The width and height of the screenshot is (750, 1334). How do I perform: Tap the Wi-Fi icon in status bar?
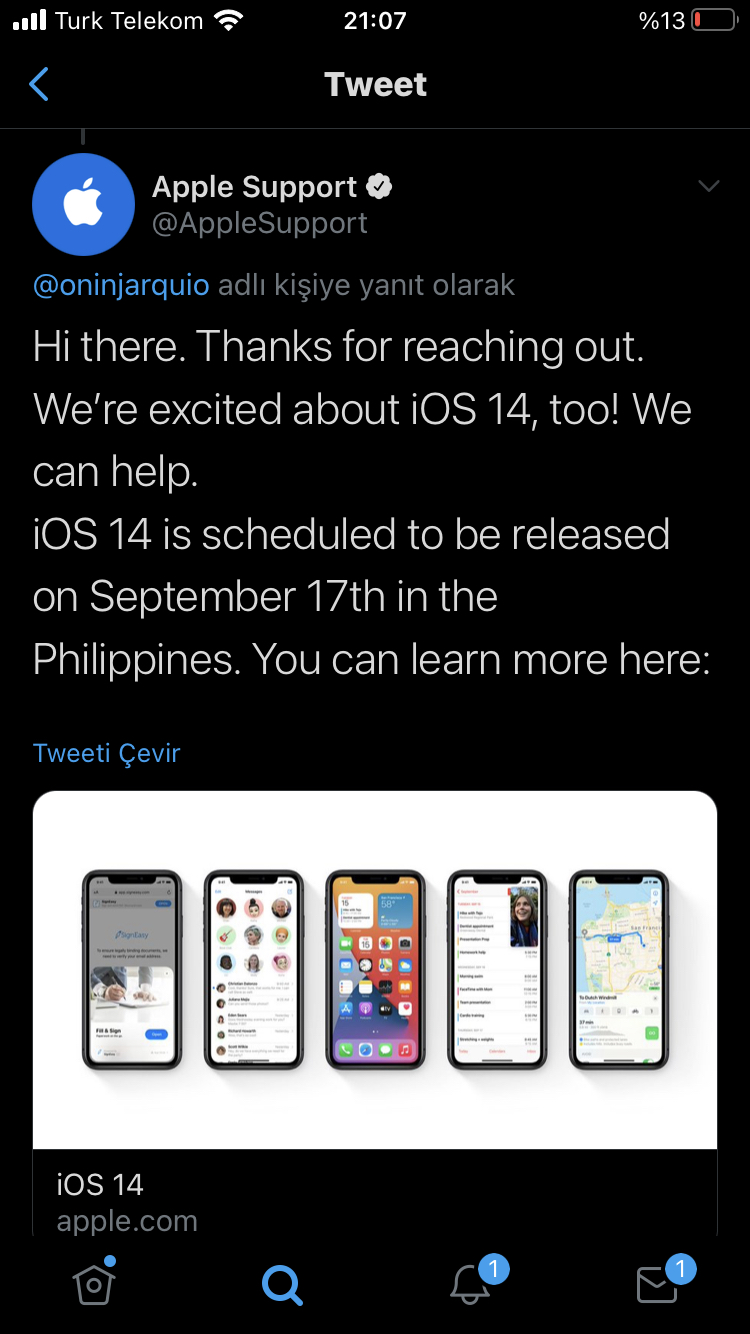[229, 20]
